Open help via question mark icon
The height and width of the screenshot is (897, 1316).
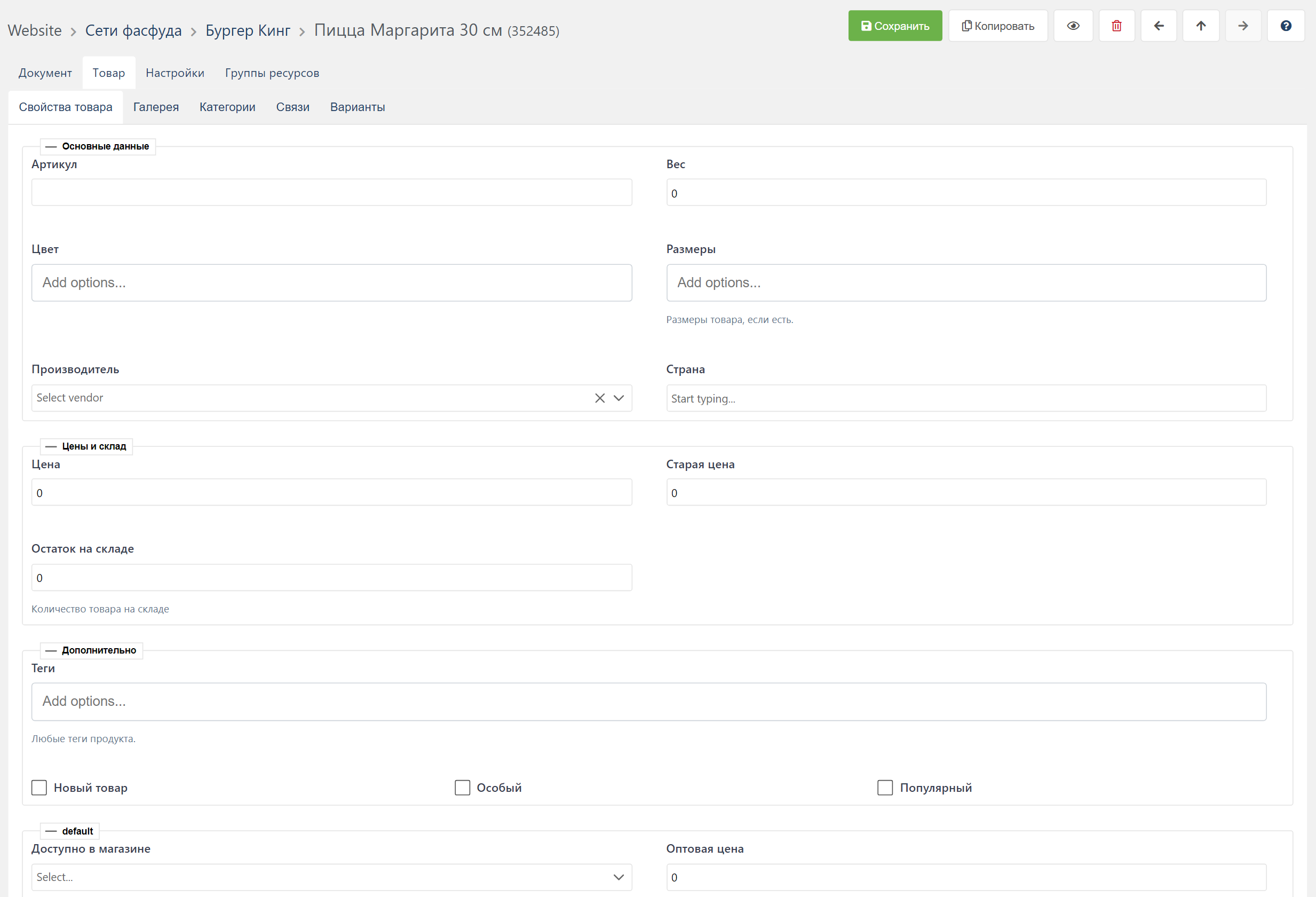[x=1286, y=26]
